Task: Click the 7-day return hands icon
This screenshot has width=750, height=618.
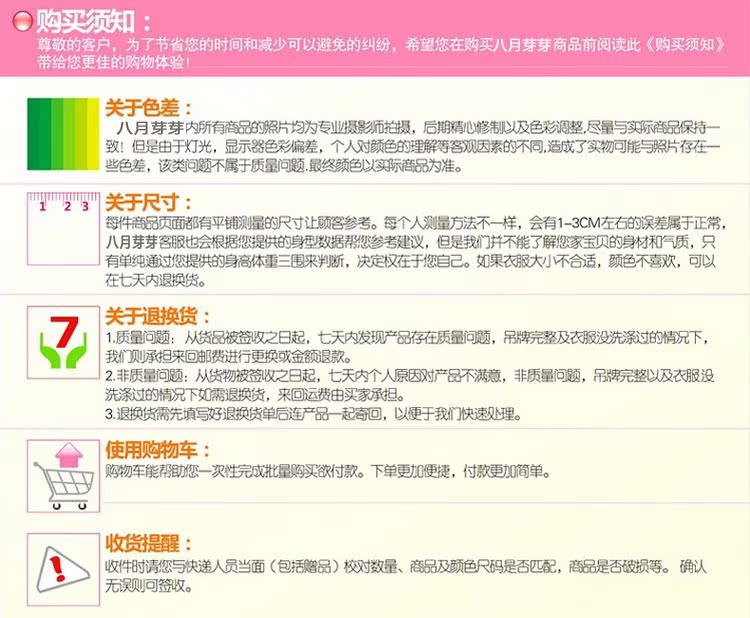Action: click(x=63, y=342)
